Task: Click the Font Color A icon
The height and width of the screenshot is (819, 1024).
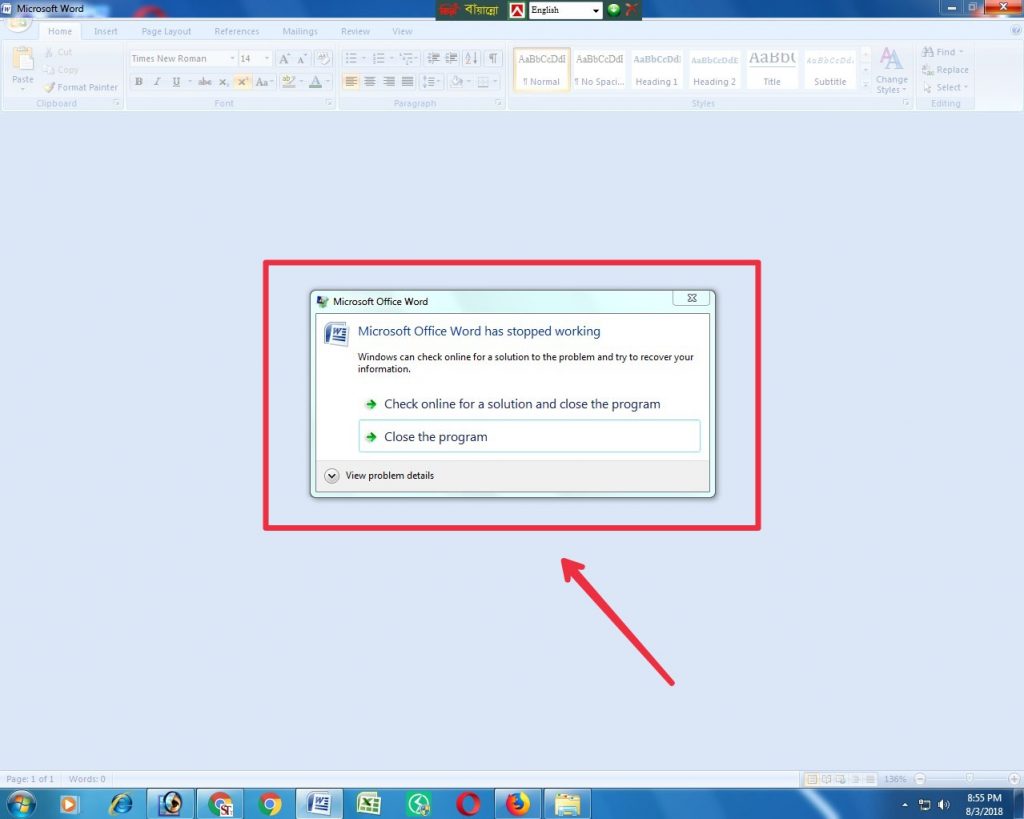Action: (315, 82)
